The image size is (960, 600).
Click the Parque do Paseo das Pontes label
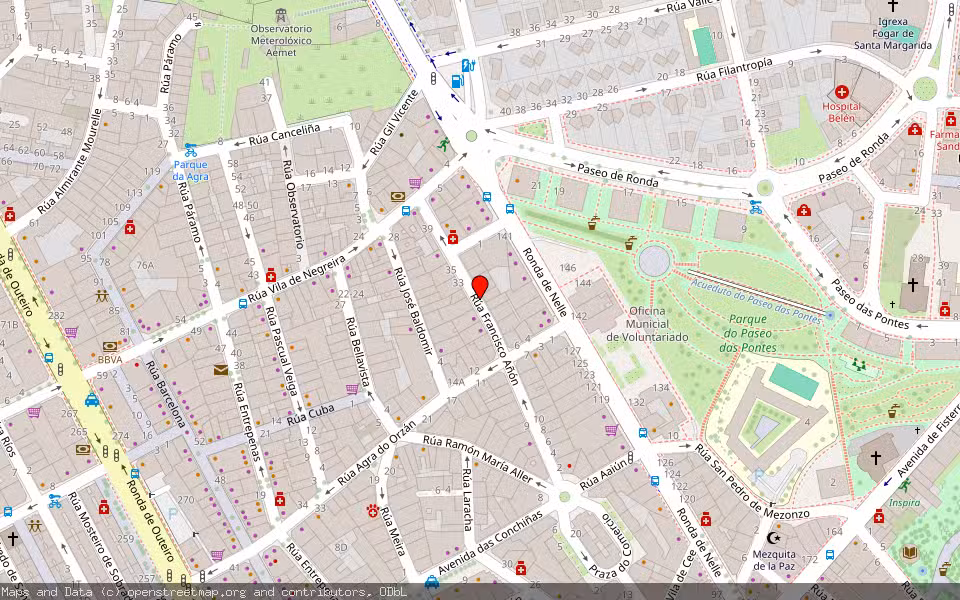(748, 333)
